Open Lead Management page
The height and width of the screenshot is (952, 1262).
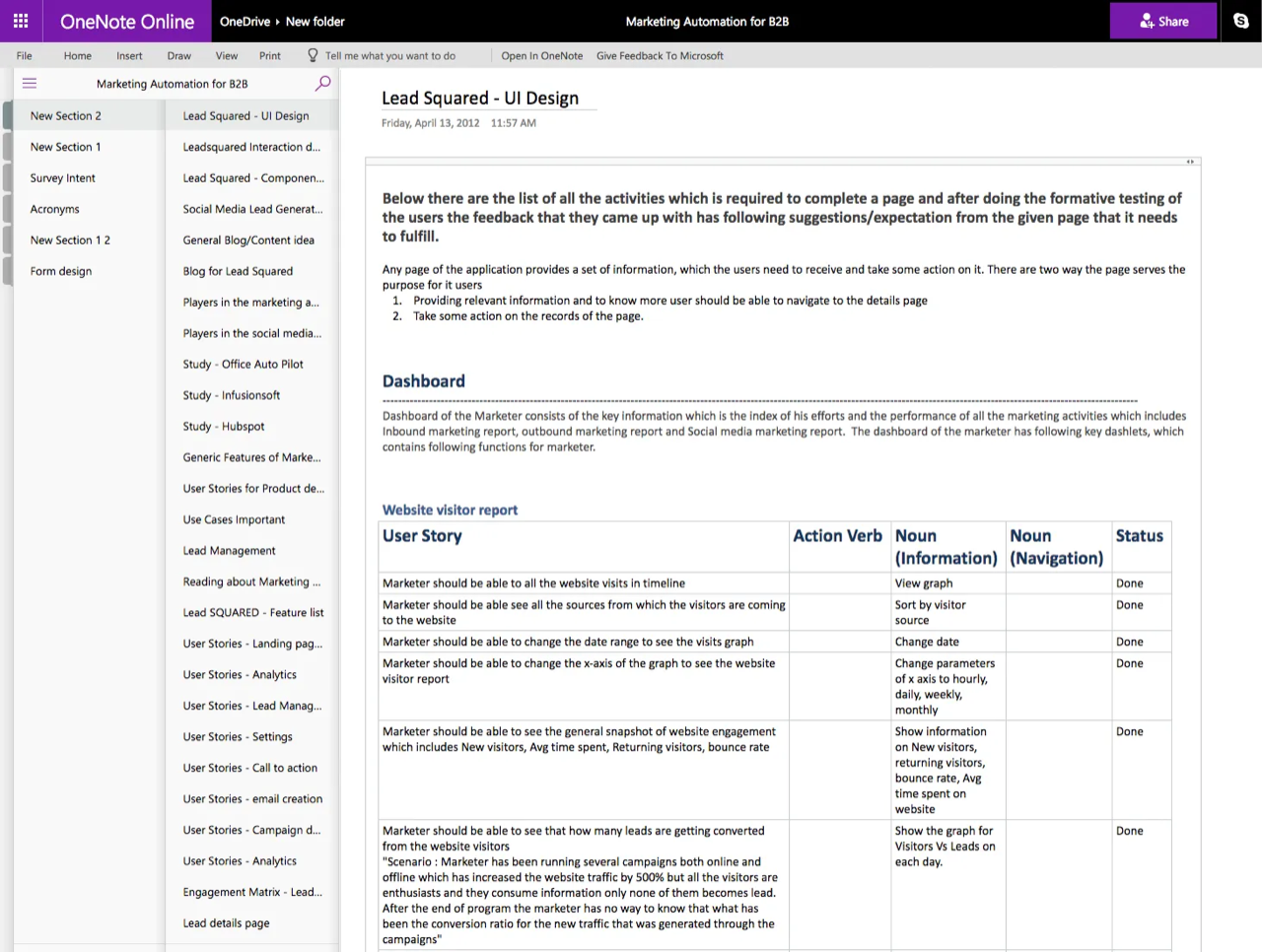(x=251, y=551)
